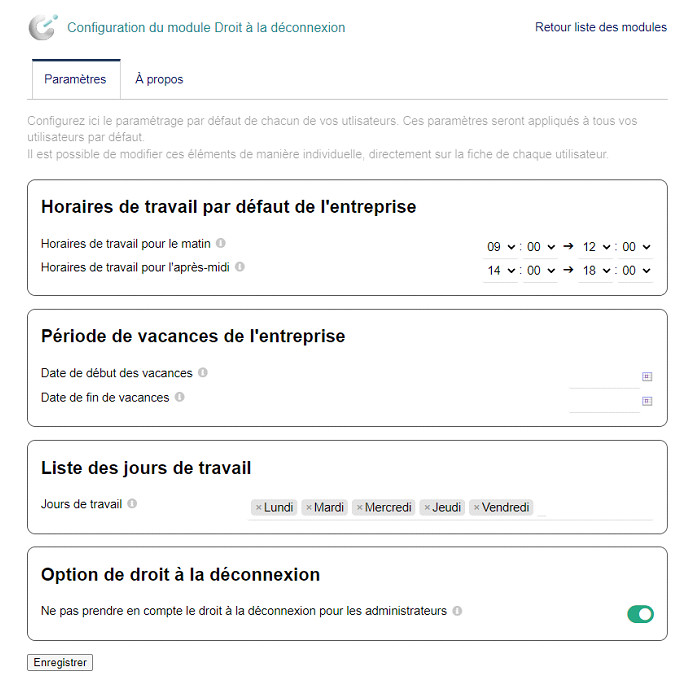Click info icon beside administrators disconnection option

tap(457, 610)
